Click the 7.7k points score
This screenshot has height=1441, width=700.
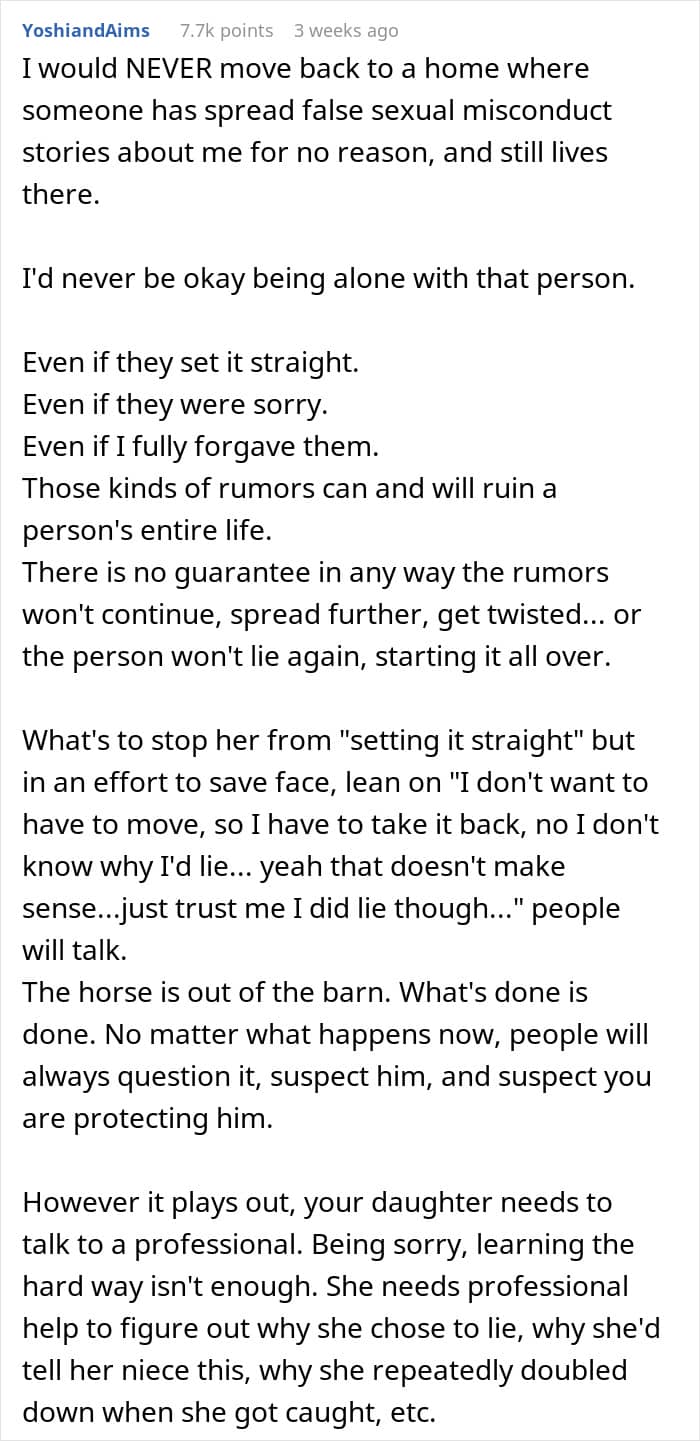pos(226,31)
